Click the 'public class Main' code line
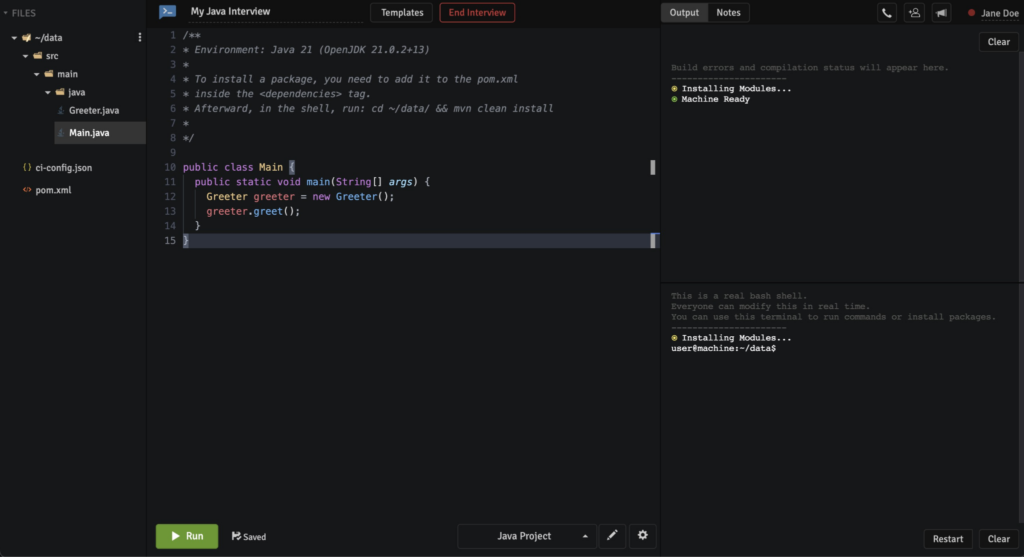Viewport: 1024px width, 557px height. (239, 167)
